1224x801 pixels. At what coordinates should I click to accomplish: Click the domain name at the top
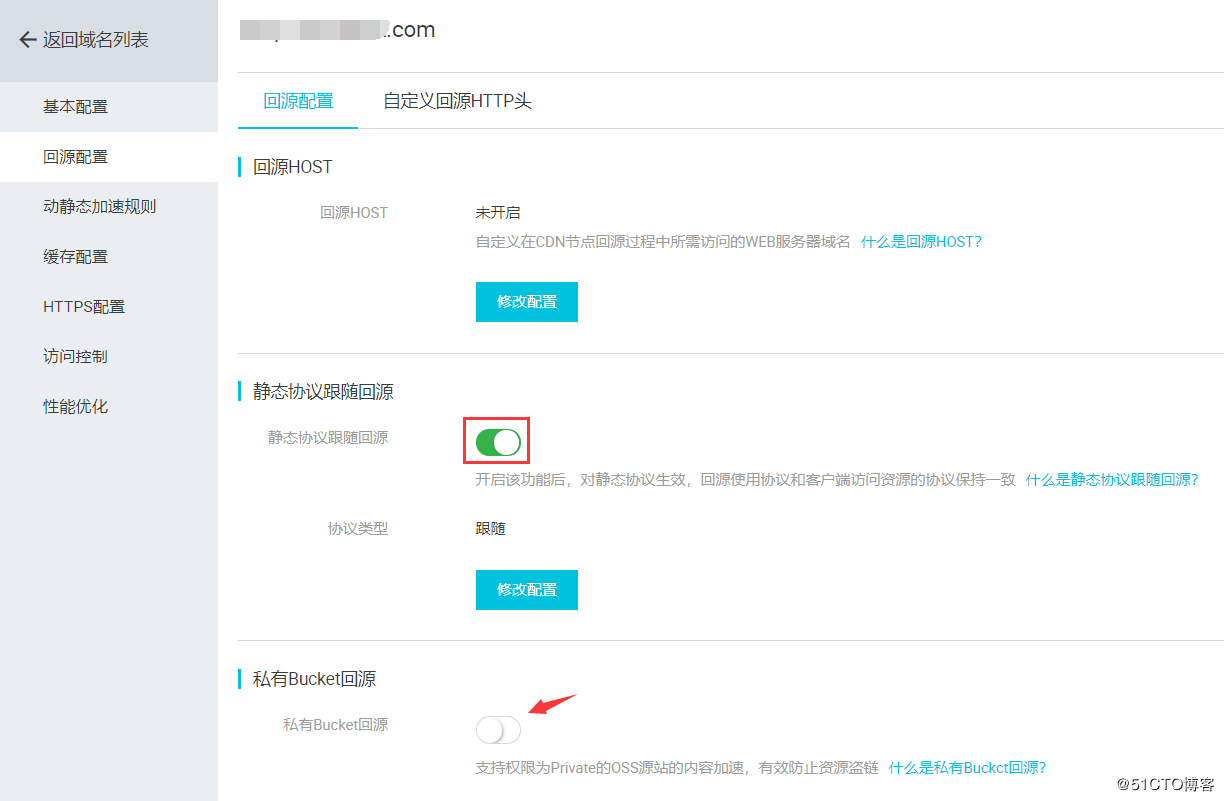[335, 29]
